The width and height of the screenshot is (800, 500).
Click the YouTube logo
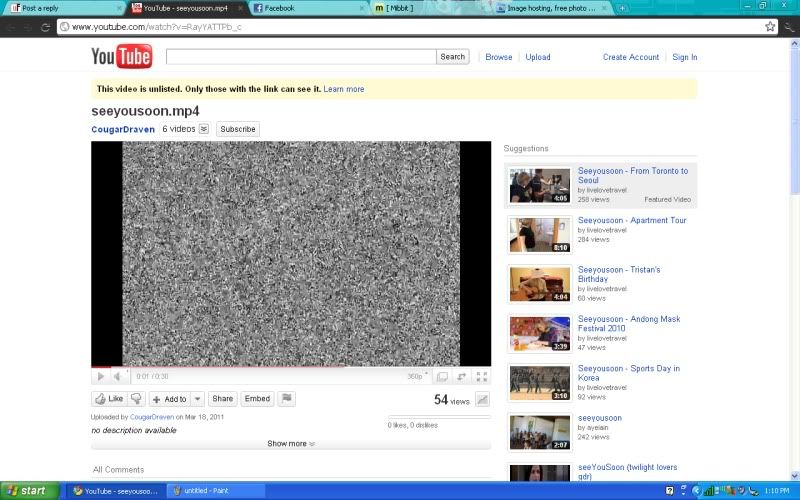tap(121, 57)
